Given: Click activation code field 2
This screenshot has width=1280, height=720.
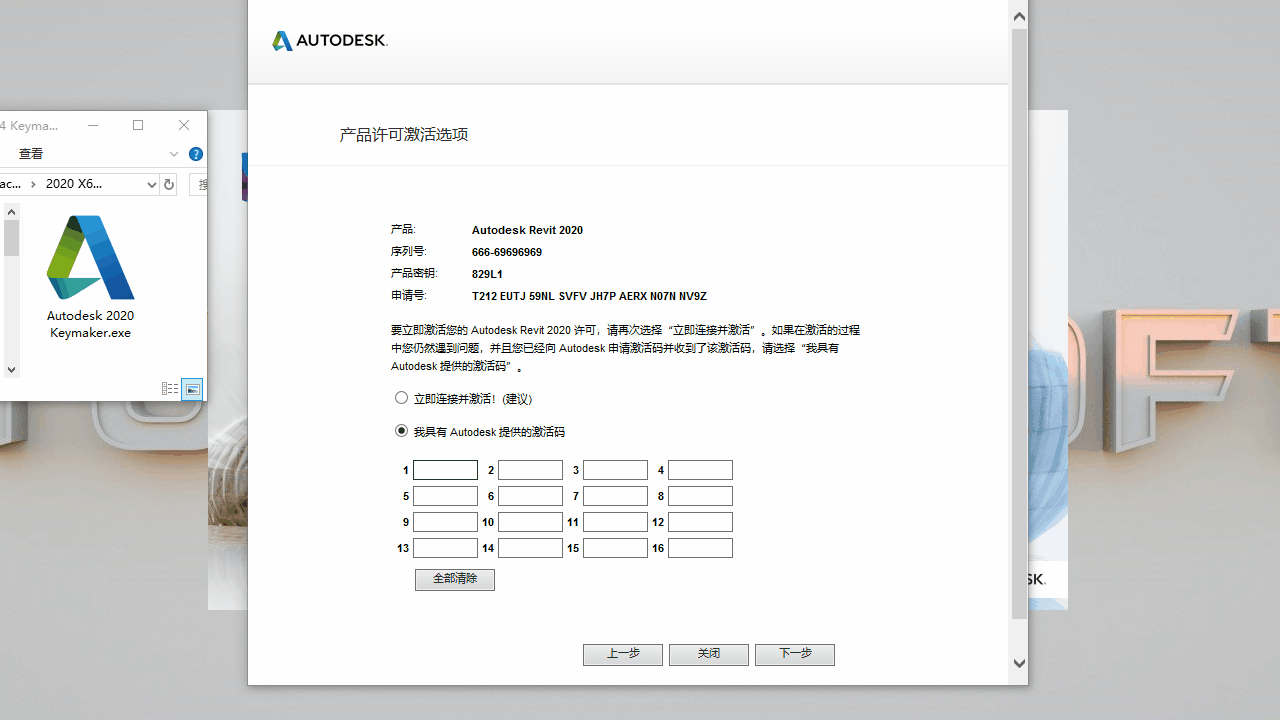Looking at the screenshot, I should [x=531, y=470].
